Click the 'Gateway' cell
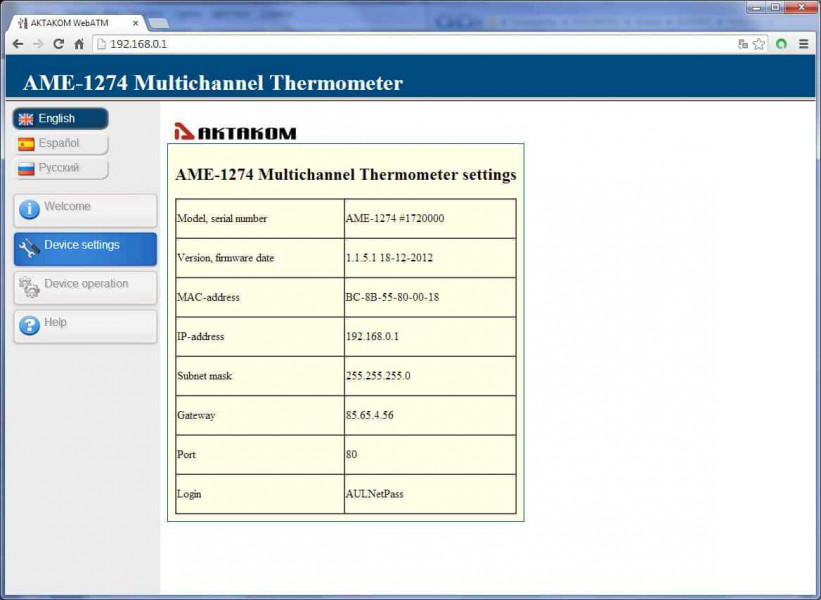821x600 pixels. (260, 415)
